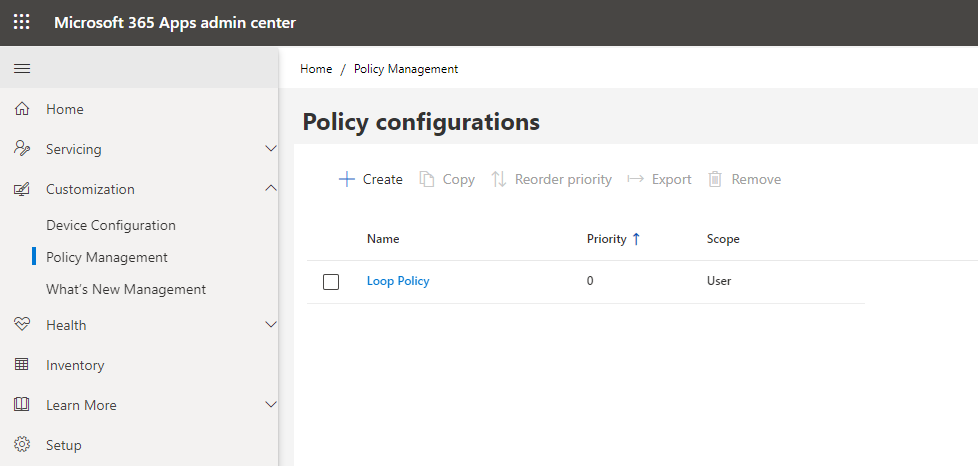Open the Setup sidebar item
The width and height of the screenshot is (978, 466).
click(64, 445)
